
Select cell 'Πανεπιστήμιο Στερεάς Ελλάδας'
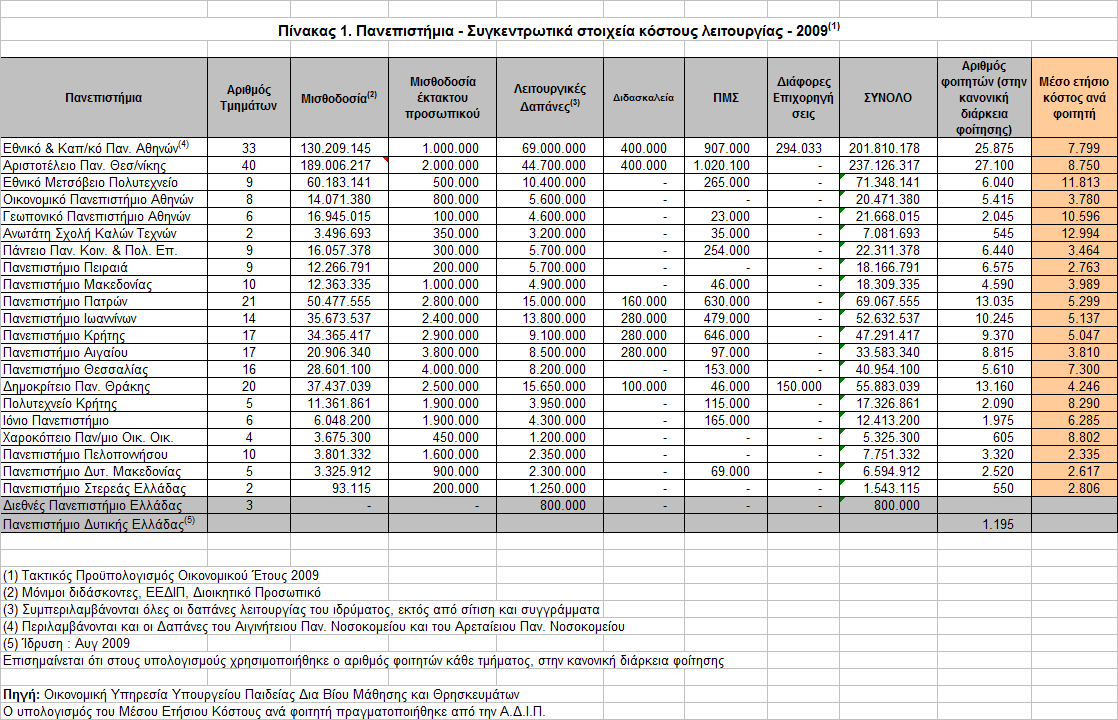pos(103,489)
